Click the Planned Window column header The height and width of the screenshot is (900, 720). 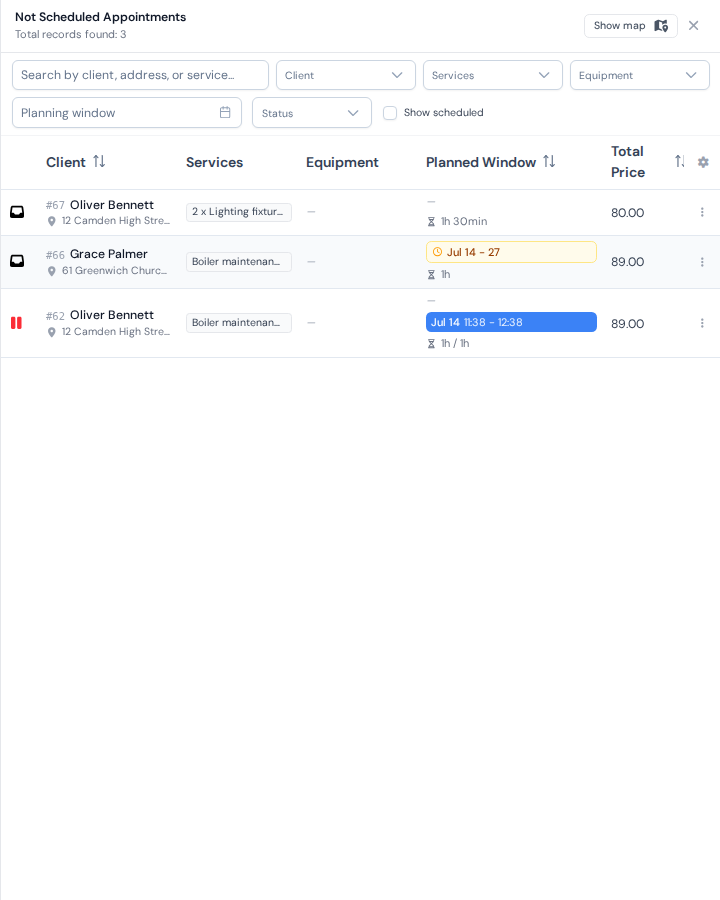pos(481,162)
